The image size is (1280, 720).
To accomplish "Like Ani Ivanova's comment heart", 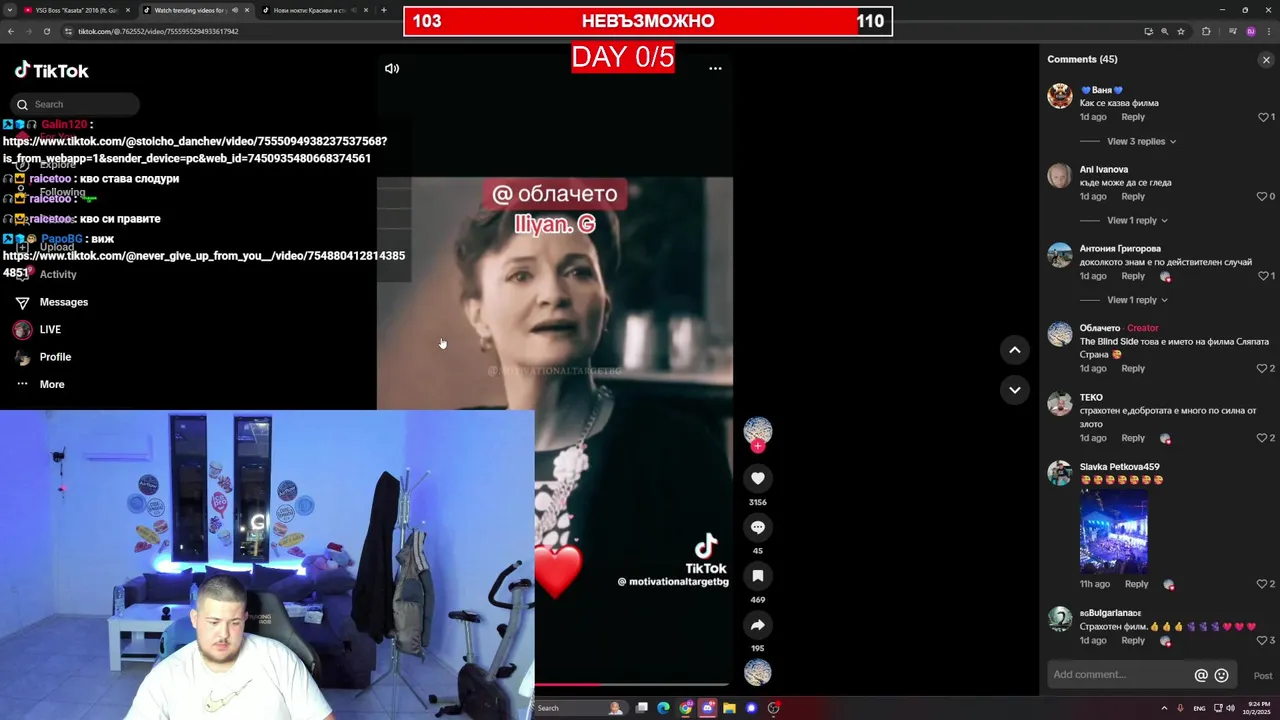I will pos(1262,197).
